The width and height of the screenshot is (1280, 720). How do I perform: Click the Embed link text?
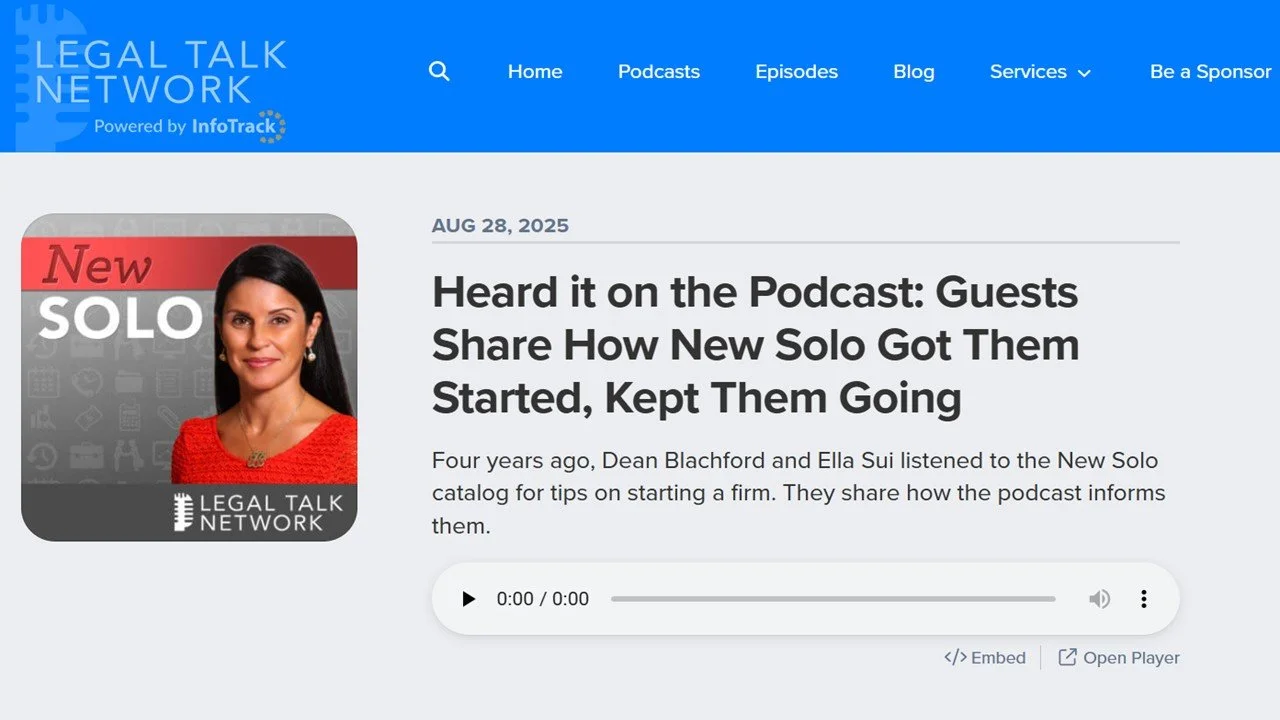click(x=998, y=658)
